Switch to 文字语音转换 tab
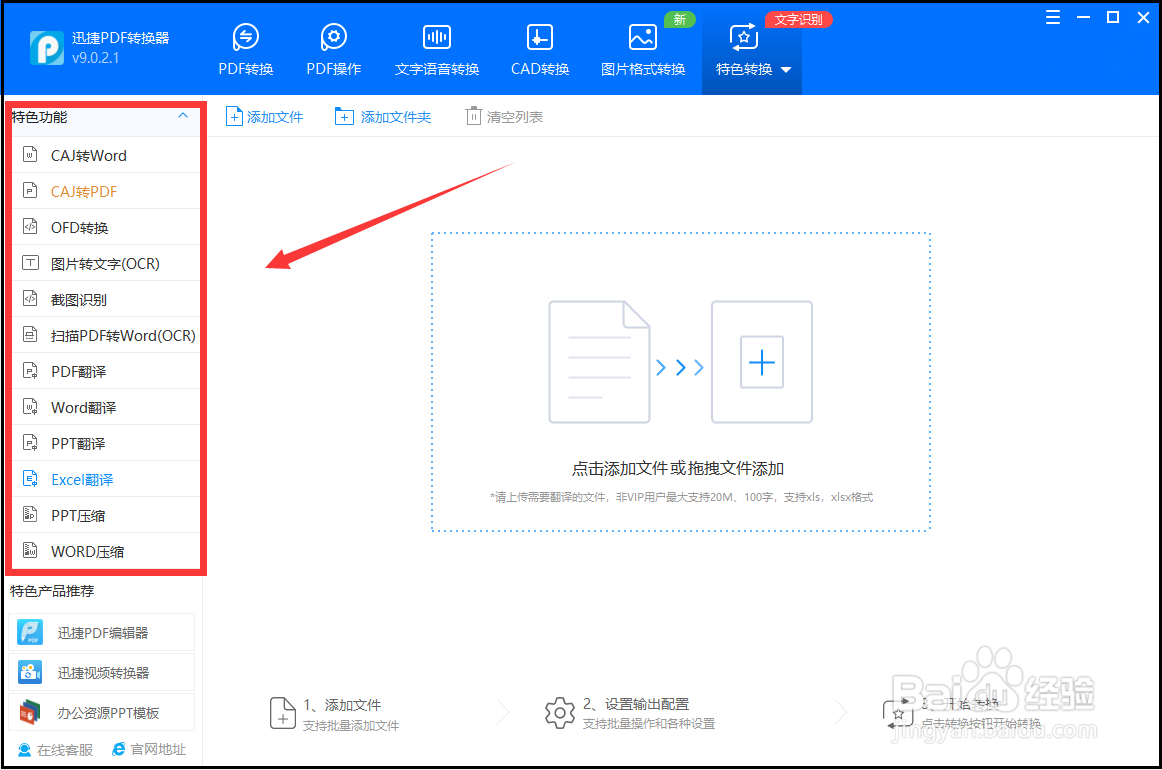 [x=436, y=50]
